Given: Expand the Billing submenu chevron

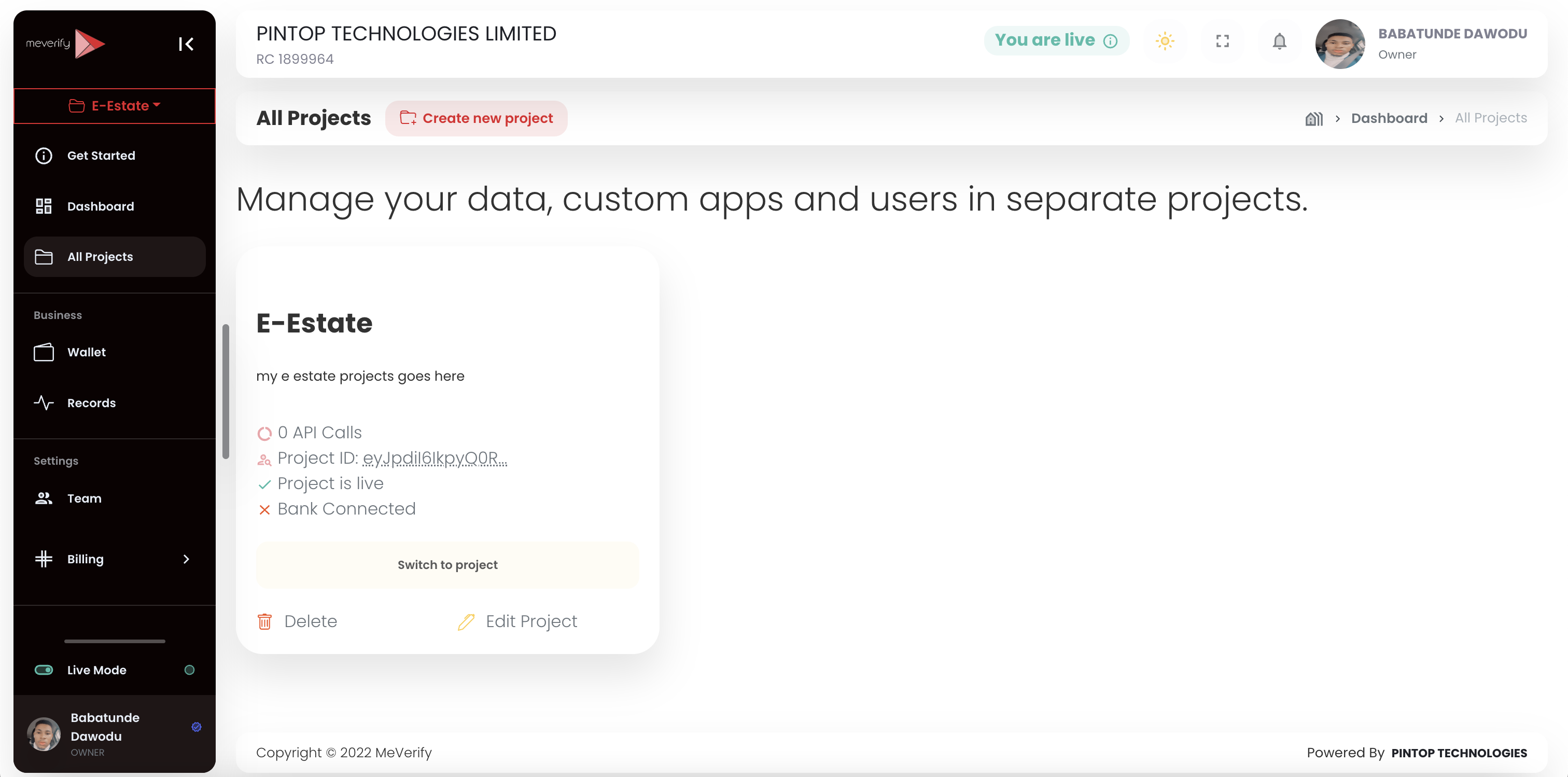Looking at the screenshot, I should point(186,559).
